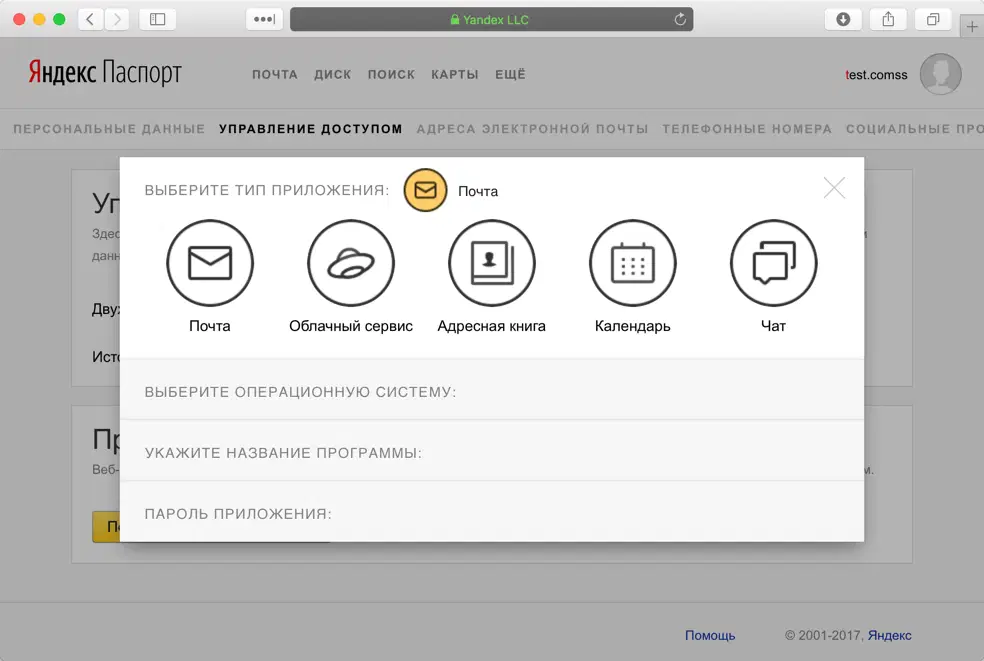Click the Чат label

(x=773, y=326)
